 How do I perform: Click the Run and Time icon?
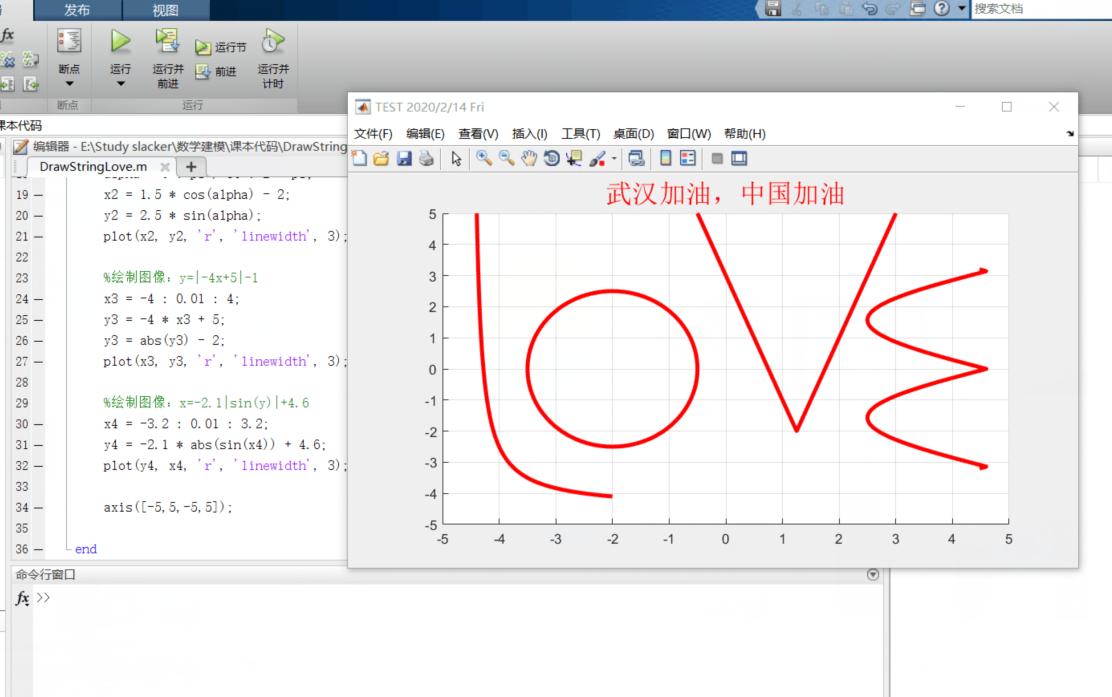(272, 42)
